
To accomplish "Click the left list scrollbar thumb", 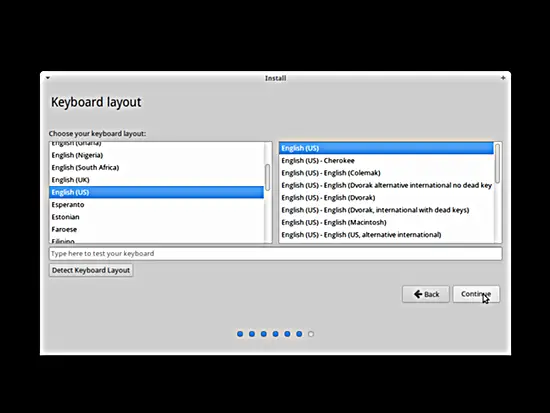I will click(x=268, y=177).
